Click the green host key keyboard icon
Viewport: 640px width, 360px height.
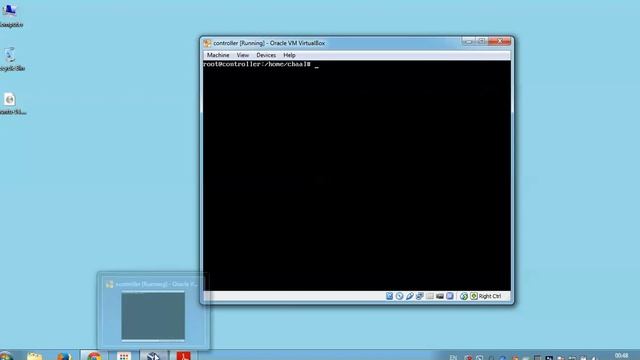pos(474,296)
